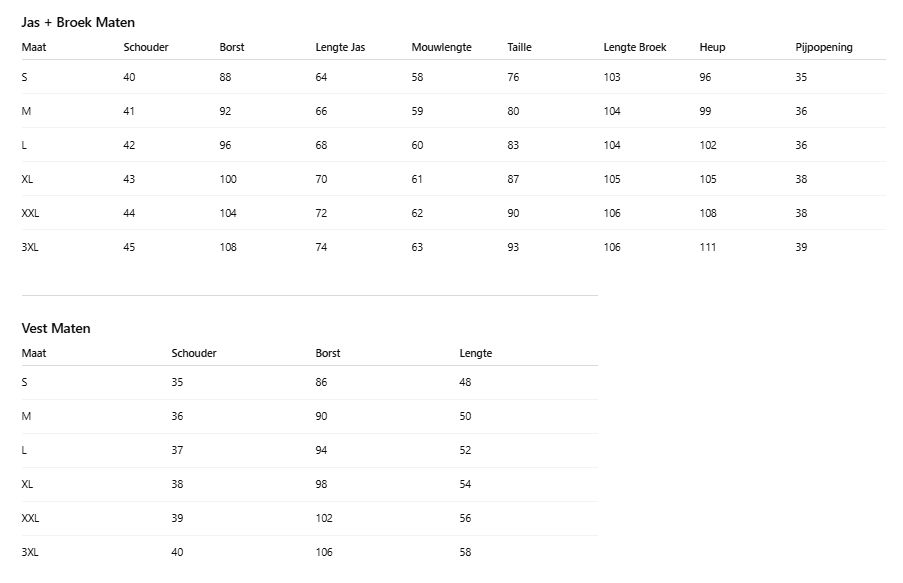The height and width of the screenshot is (583, 903).
Task: Click the Lengte Jas column header
Action: 340,47
